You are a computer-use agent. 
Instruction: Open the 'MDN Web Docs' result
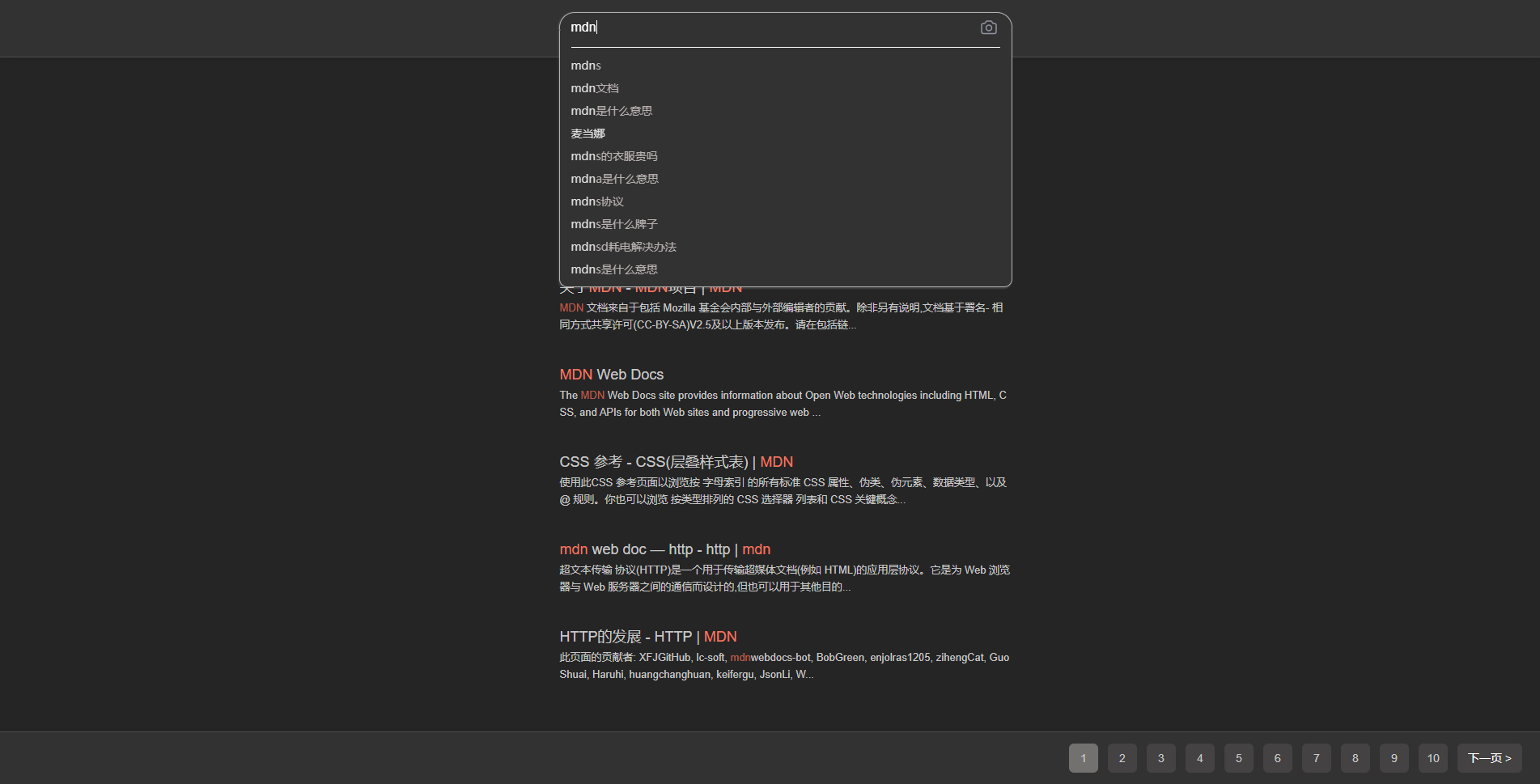611,375
